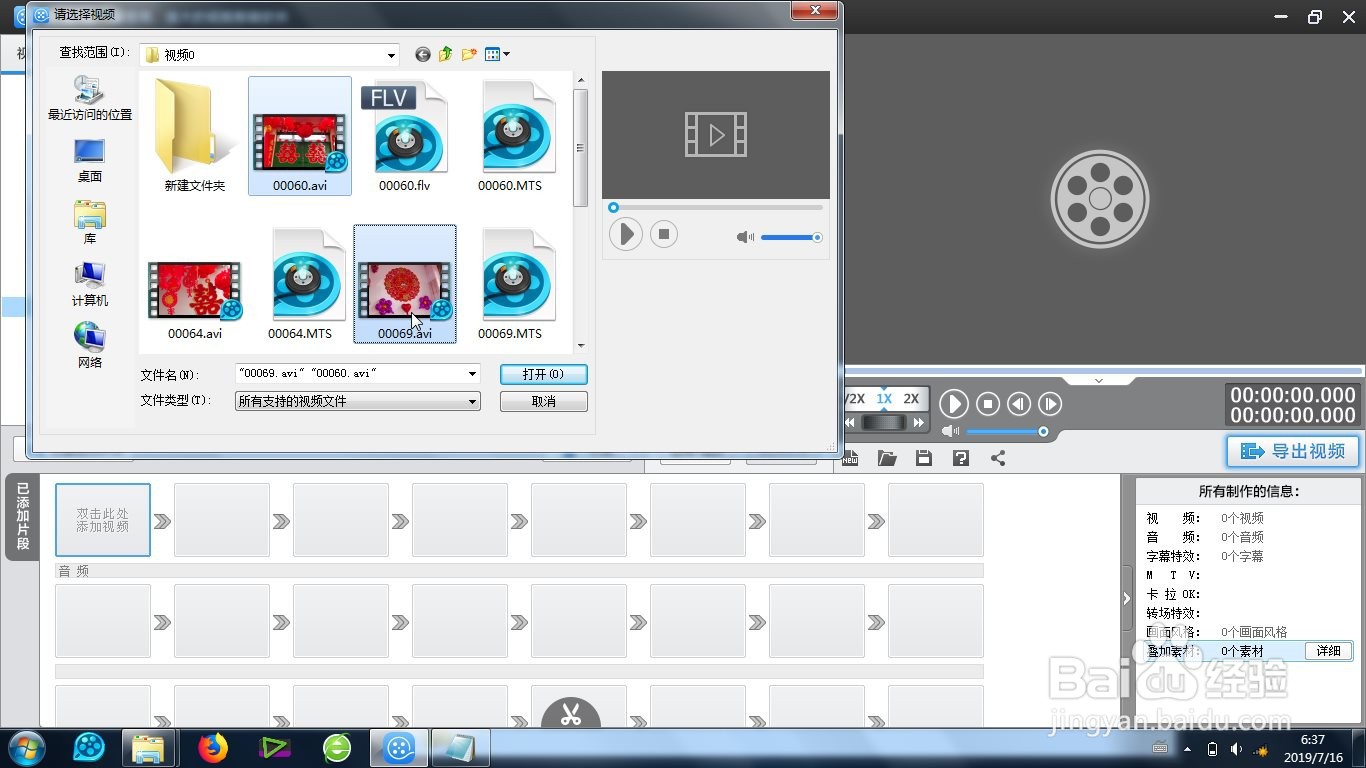Click the share icon
The image size is (1366, 768).
coord(998,458)
